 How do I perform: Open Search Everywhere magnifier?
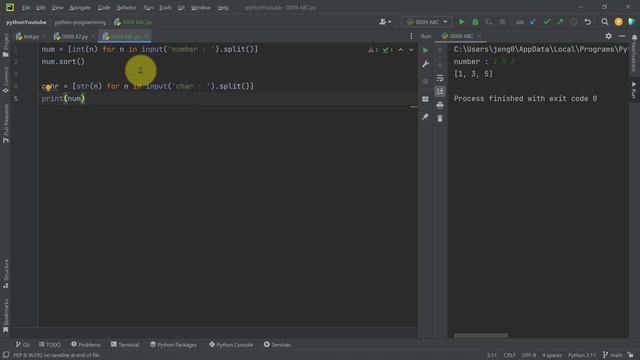pos(604,22)
